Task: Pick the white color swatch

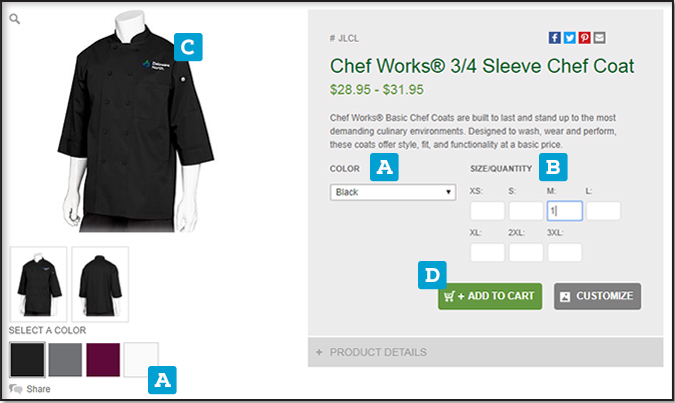Action: click(x=141, y=360)
